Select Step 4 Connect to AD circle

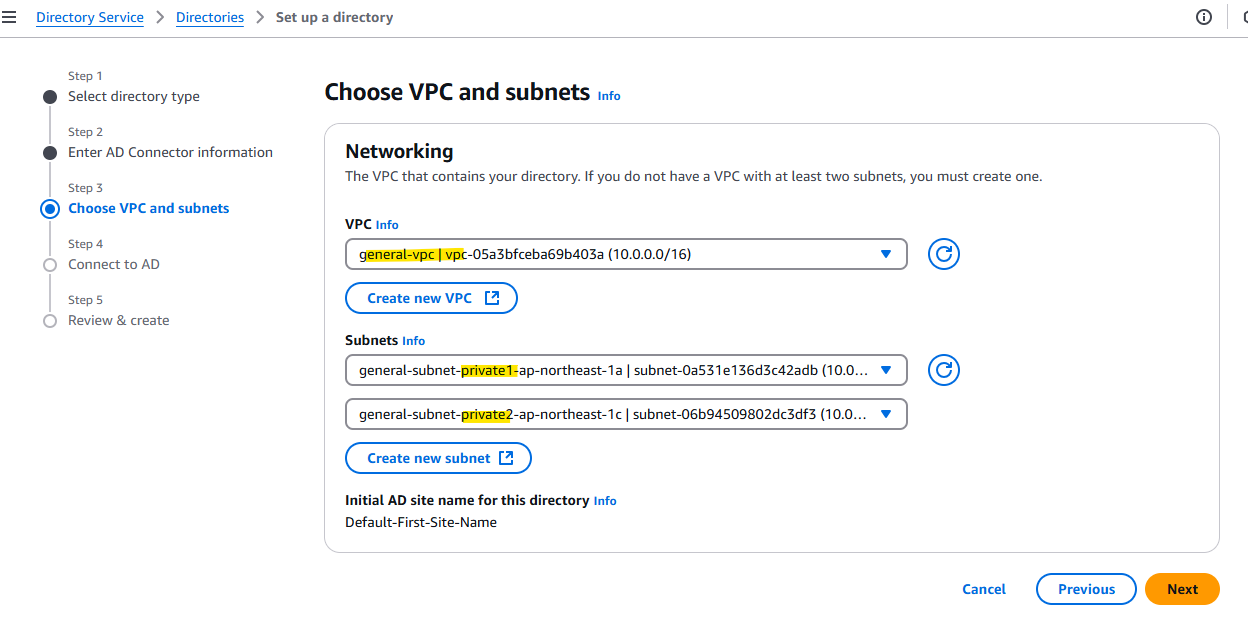click(50, 265)
